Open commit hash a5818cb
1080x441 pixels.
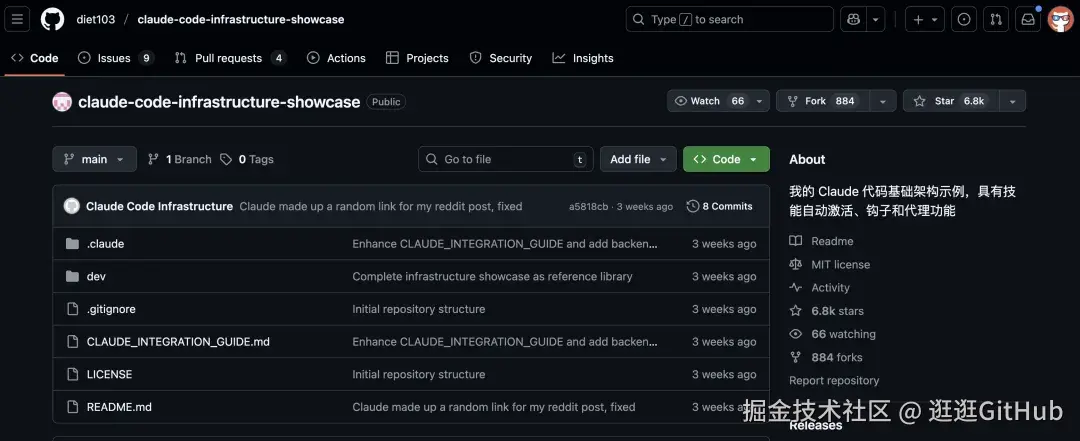(x=588, y=206)
